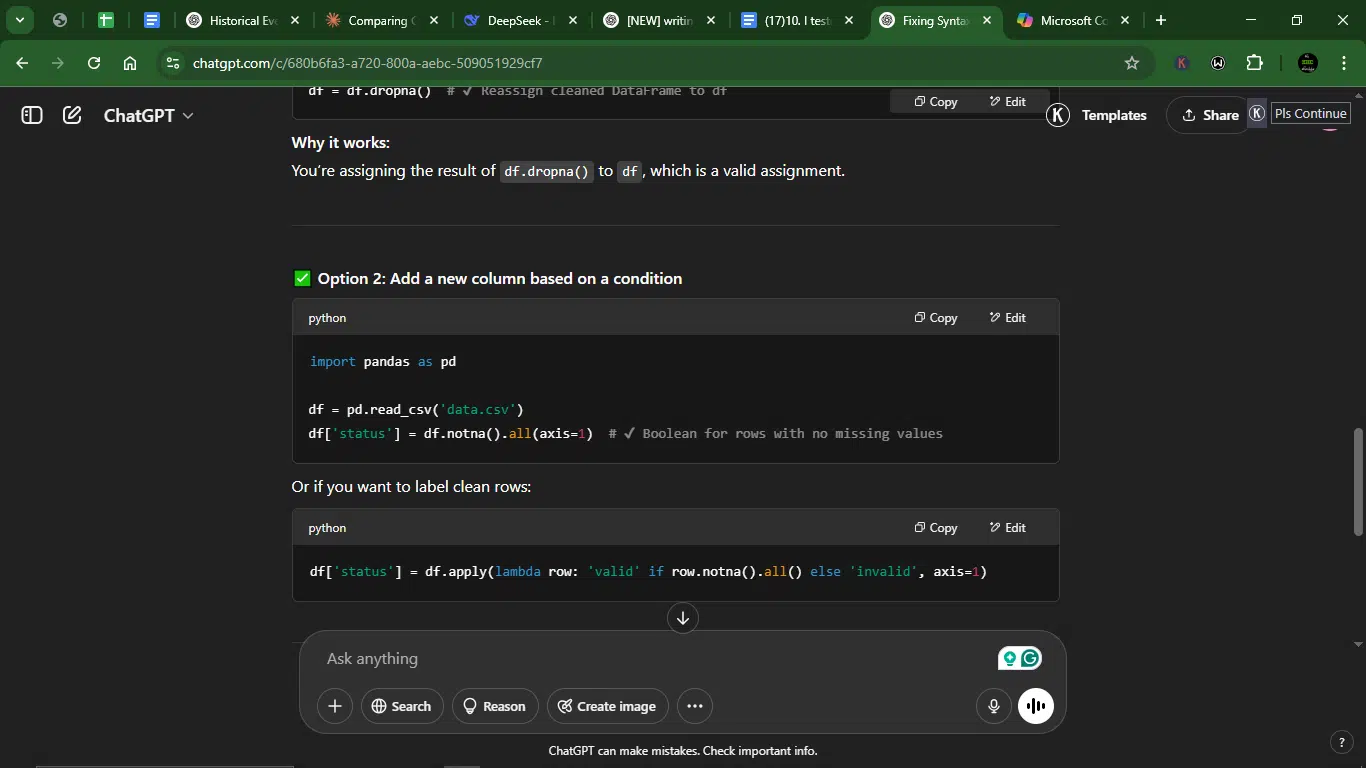Click 'Or if you want to label clean rows:'
Viewport: 1366px width, 768px height.
(x=411, y=486)
